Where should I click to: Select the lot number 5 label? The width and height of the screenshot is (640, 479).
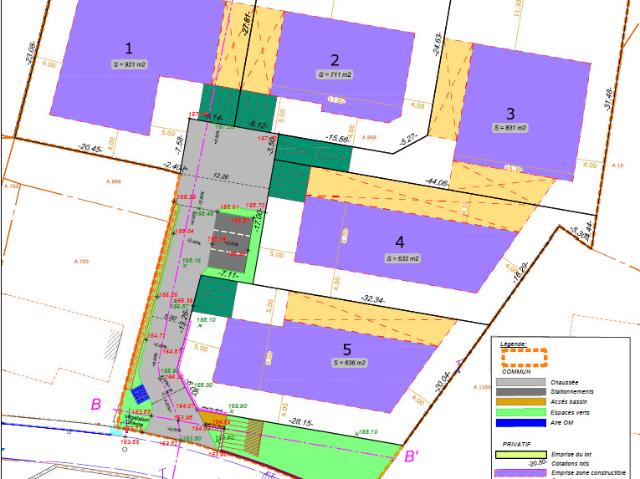point(347,349)
